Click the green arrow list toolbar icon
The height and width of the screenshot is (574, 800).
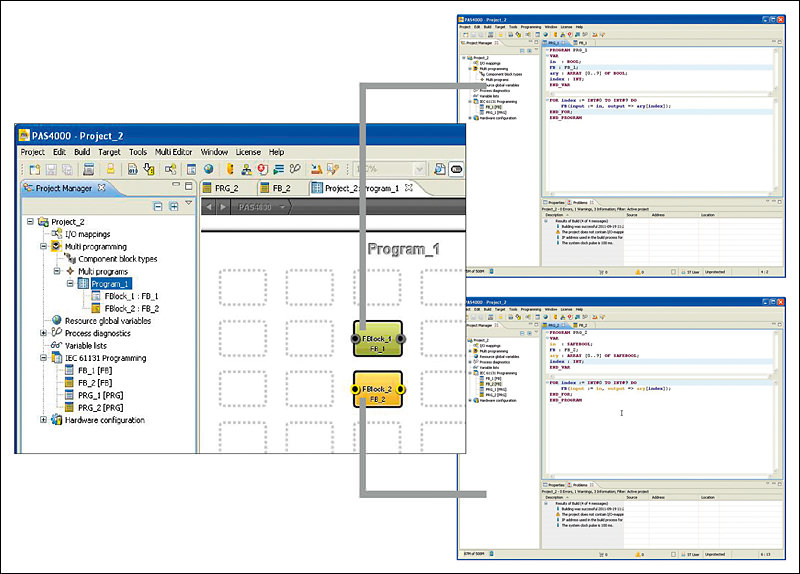pos(279,169)
